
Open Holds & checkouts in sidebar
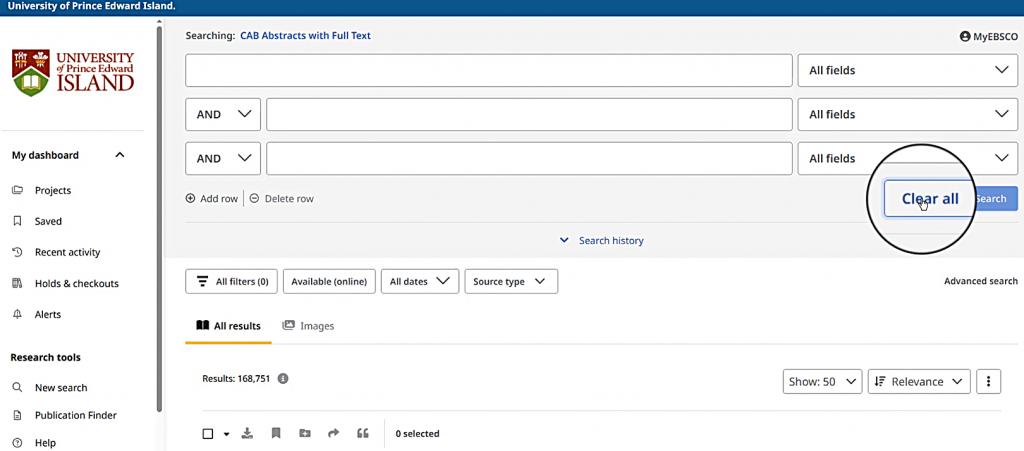pyautogui.click(x=76, y=283)
